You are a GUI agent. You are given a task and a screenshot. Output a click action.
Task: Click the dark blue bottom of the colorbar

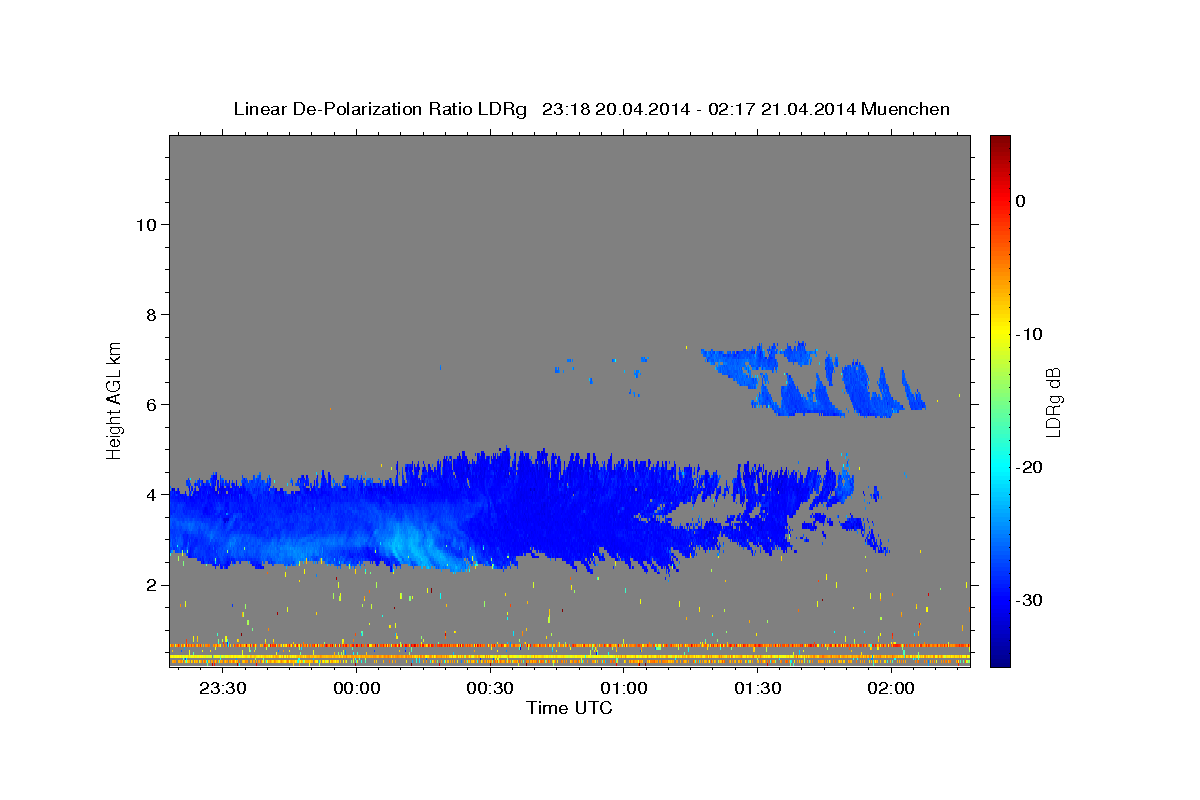click(x=1000, y=657)
